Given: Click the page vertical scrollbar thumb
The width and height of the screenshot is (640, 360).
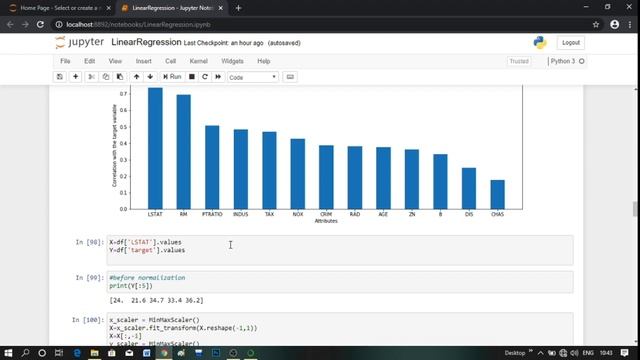Looking at the screenshot, I should [x=636, y=209].
